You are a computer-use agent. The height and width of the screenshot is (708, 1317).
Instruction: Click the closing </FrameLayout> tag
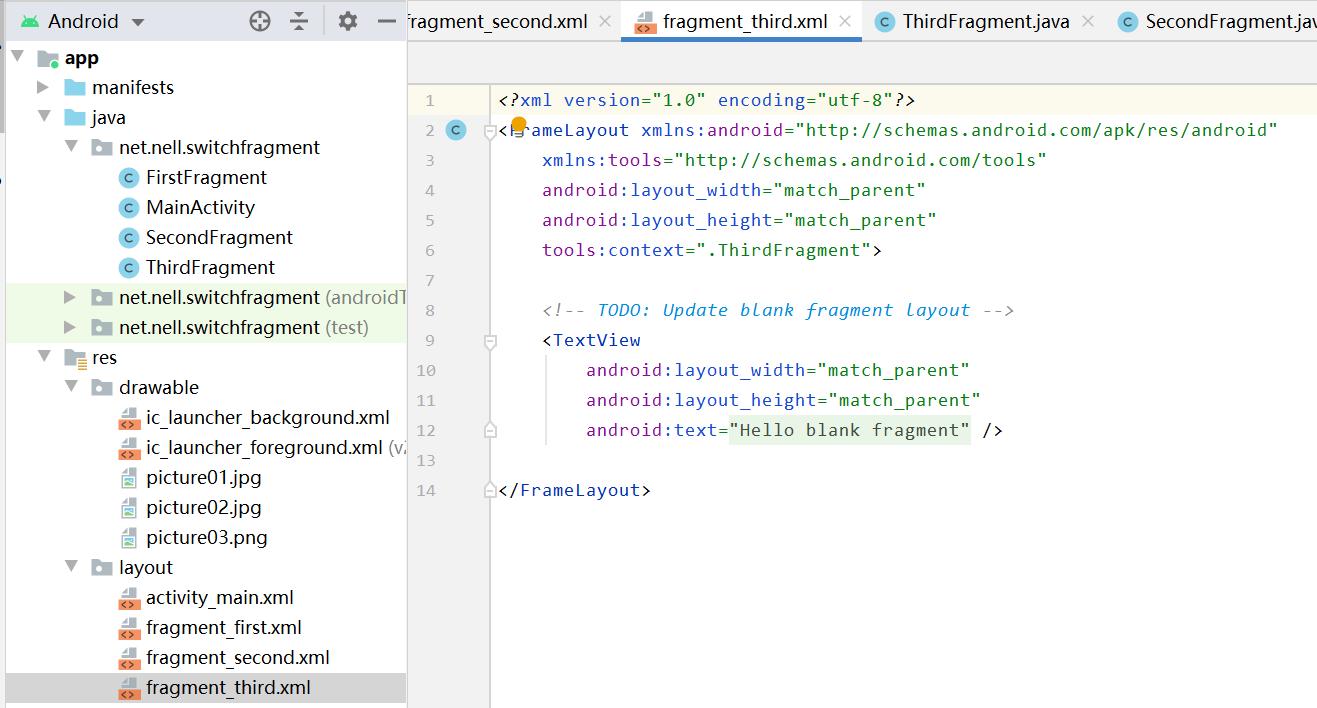(574, 490)
